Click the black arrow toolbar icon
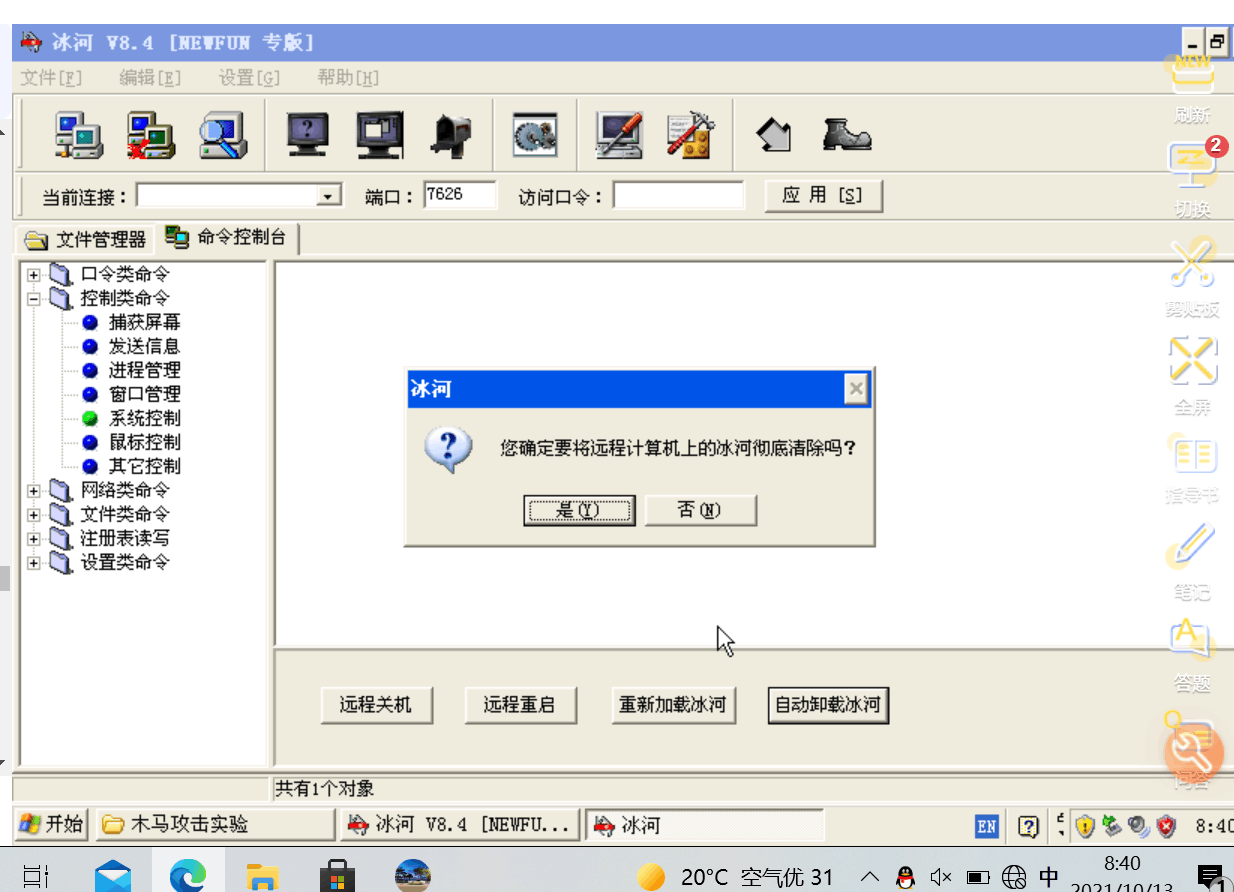Image resolution: width=1234 pixels, height=892 pixels. click(774, 135)
